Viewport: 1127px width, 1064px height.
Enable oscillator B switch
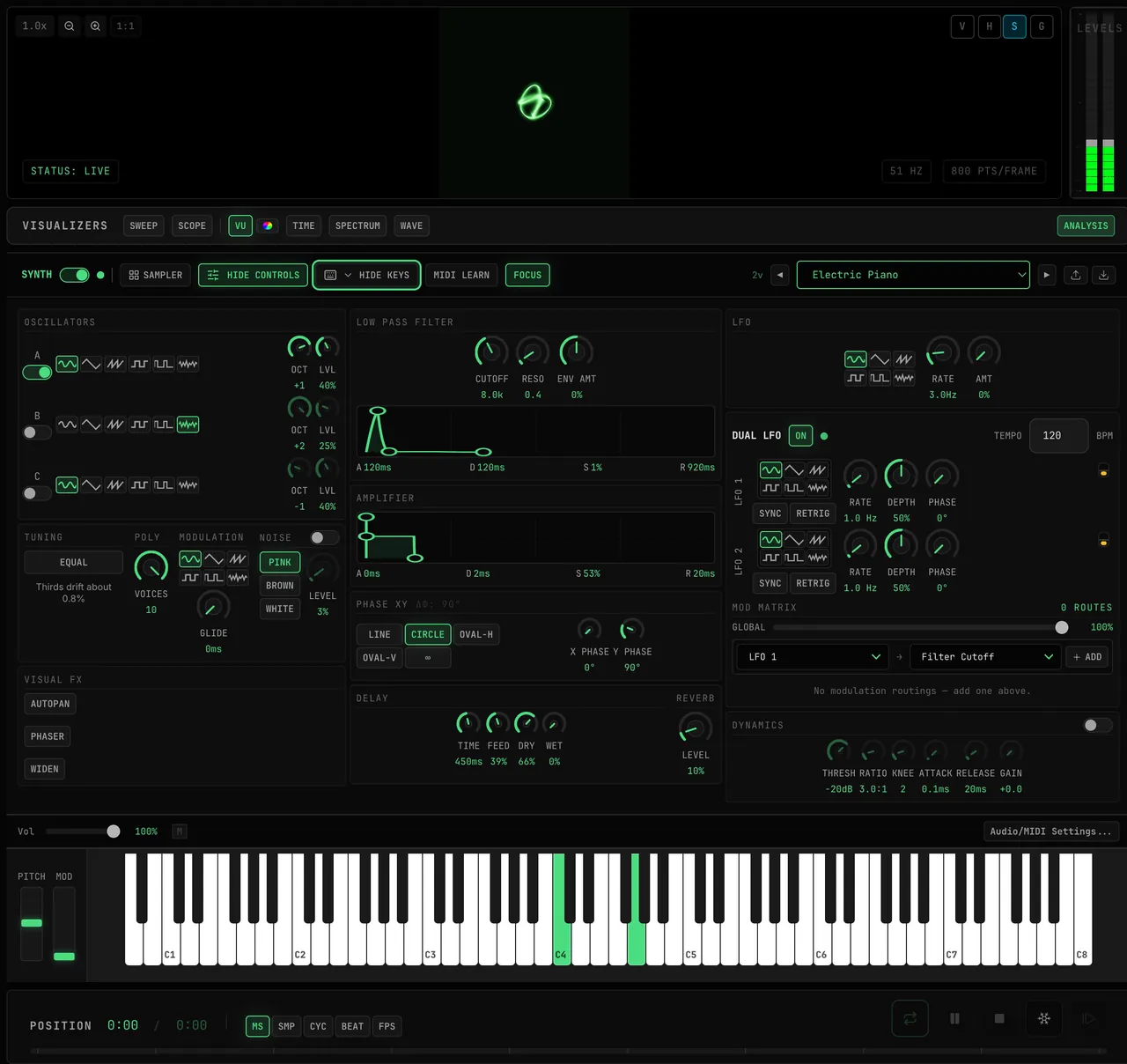[37, 432]
